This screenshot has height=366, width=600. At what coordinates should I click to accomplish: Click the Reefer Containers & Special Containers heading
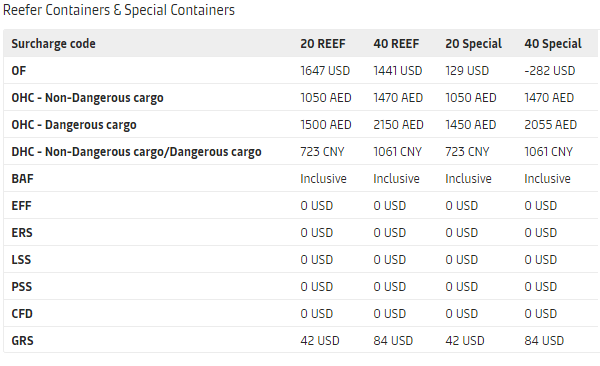tap(119, 10)
